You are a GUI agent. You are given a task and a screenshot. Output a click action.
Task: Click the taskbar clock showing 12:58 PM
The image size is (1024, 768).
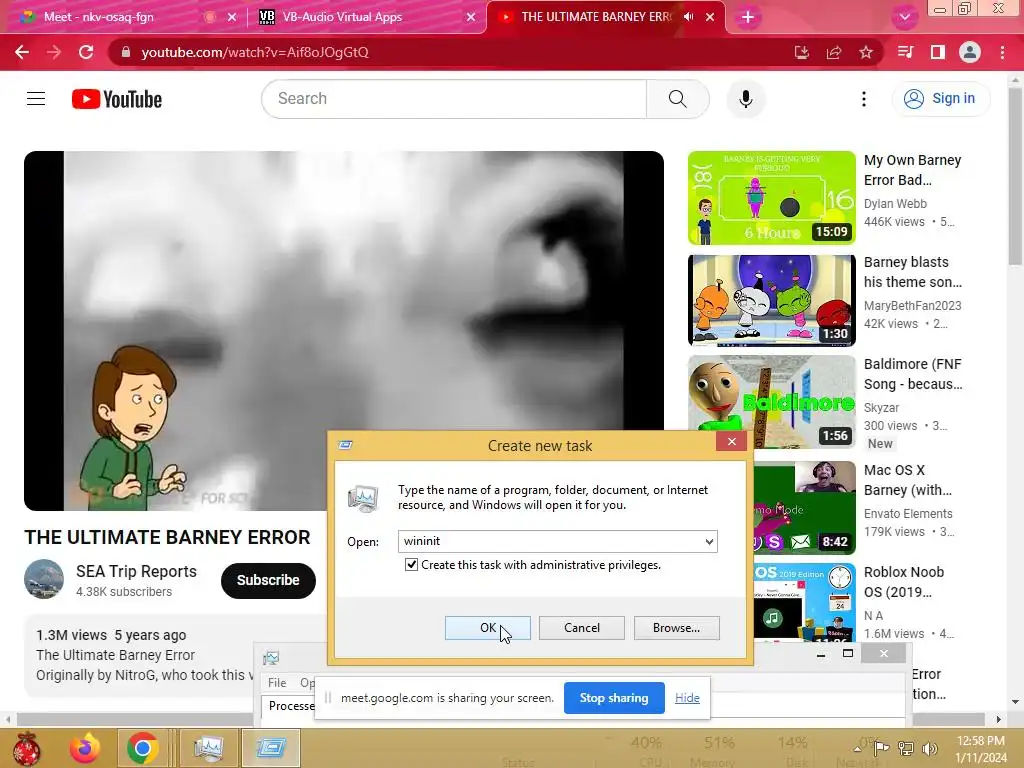pyautogui.click(x=981, y=748)
